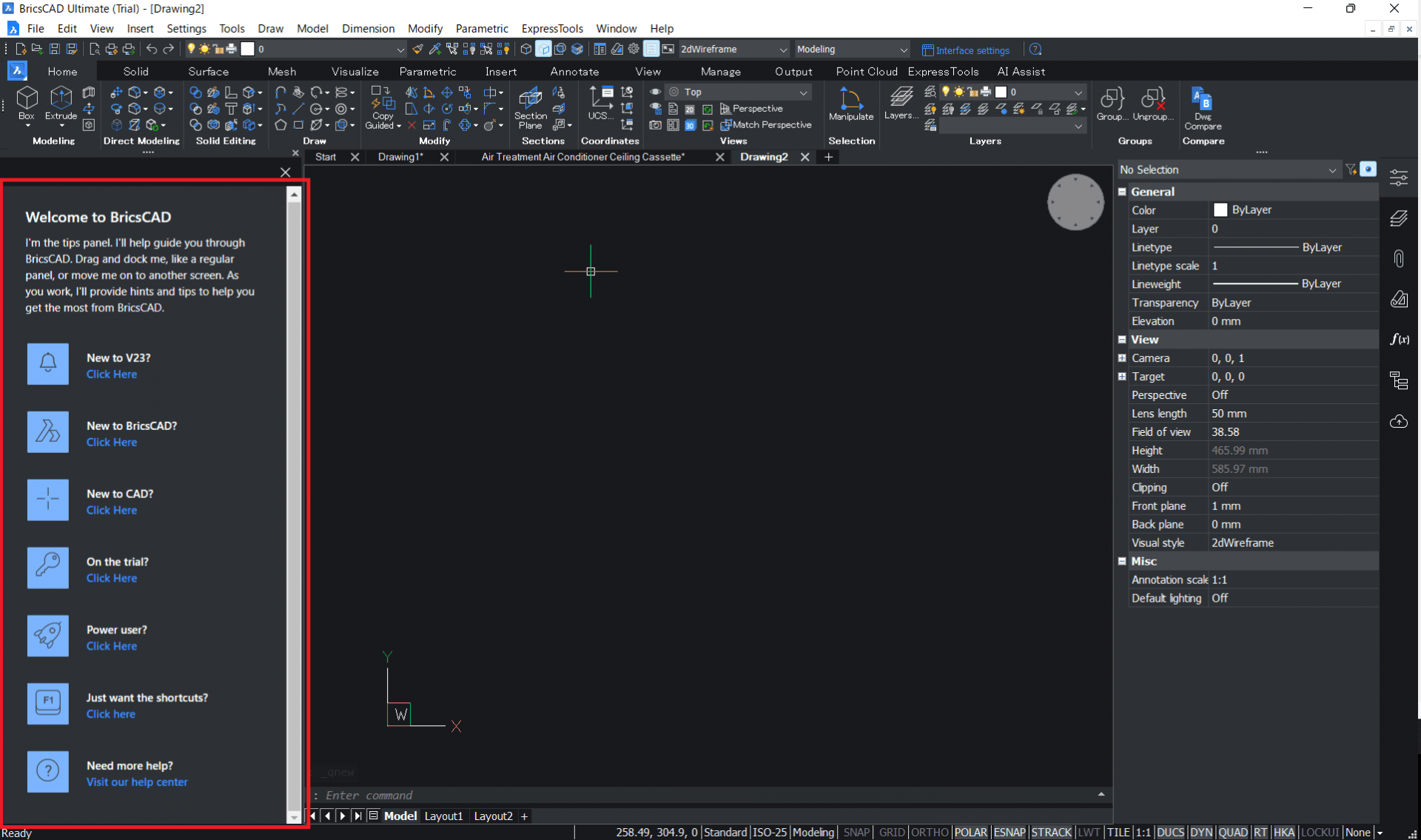Click the Save icon in toolbar

pyautogui.click(x=55, y=49)
